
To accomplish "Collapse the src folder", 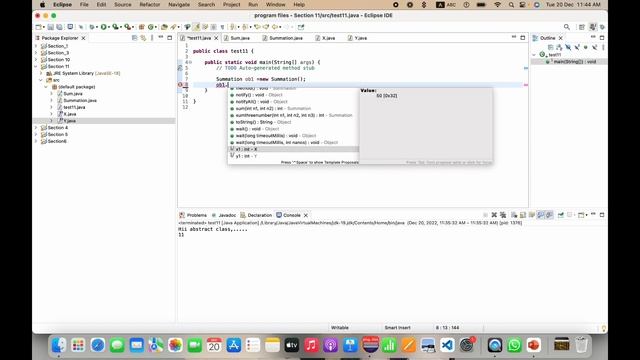I will coord(41,80).
